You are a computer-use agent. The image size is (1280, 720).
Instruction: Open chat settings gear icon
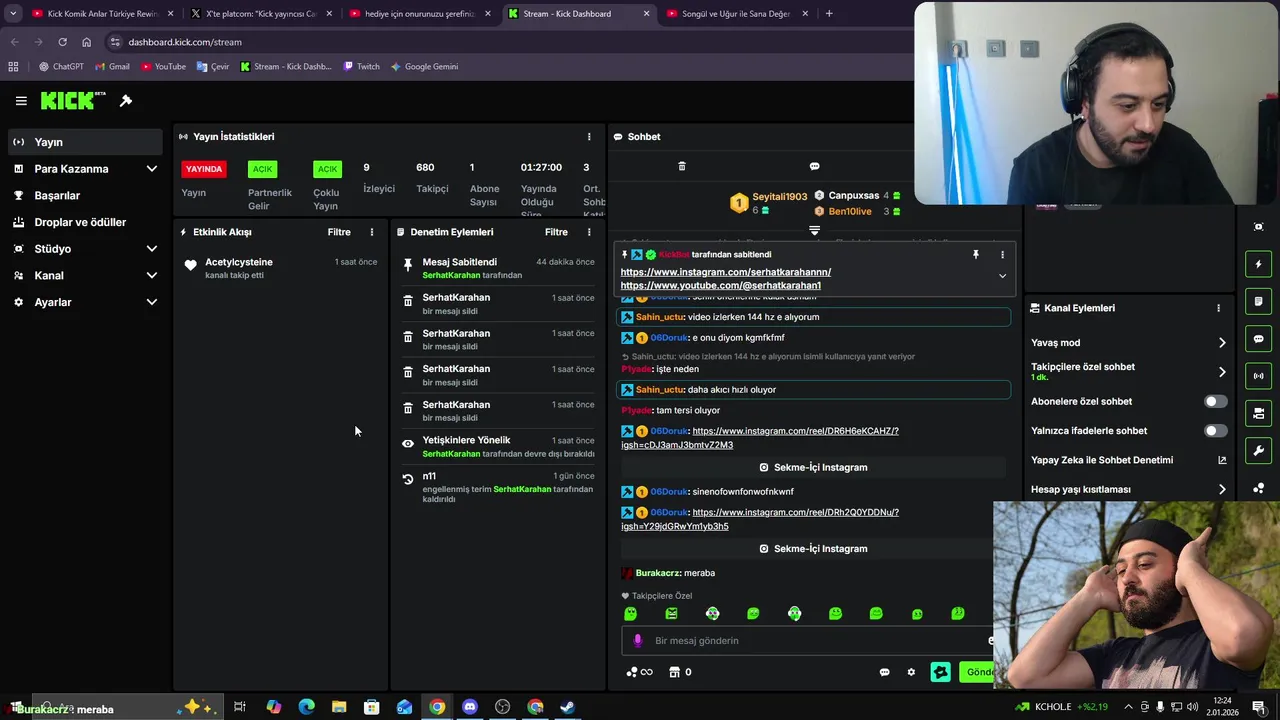tap(911, 672)
